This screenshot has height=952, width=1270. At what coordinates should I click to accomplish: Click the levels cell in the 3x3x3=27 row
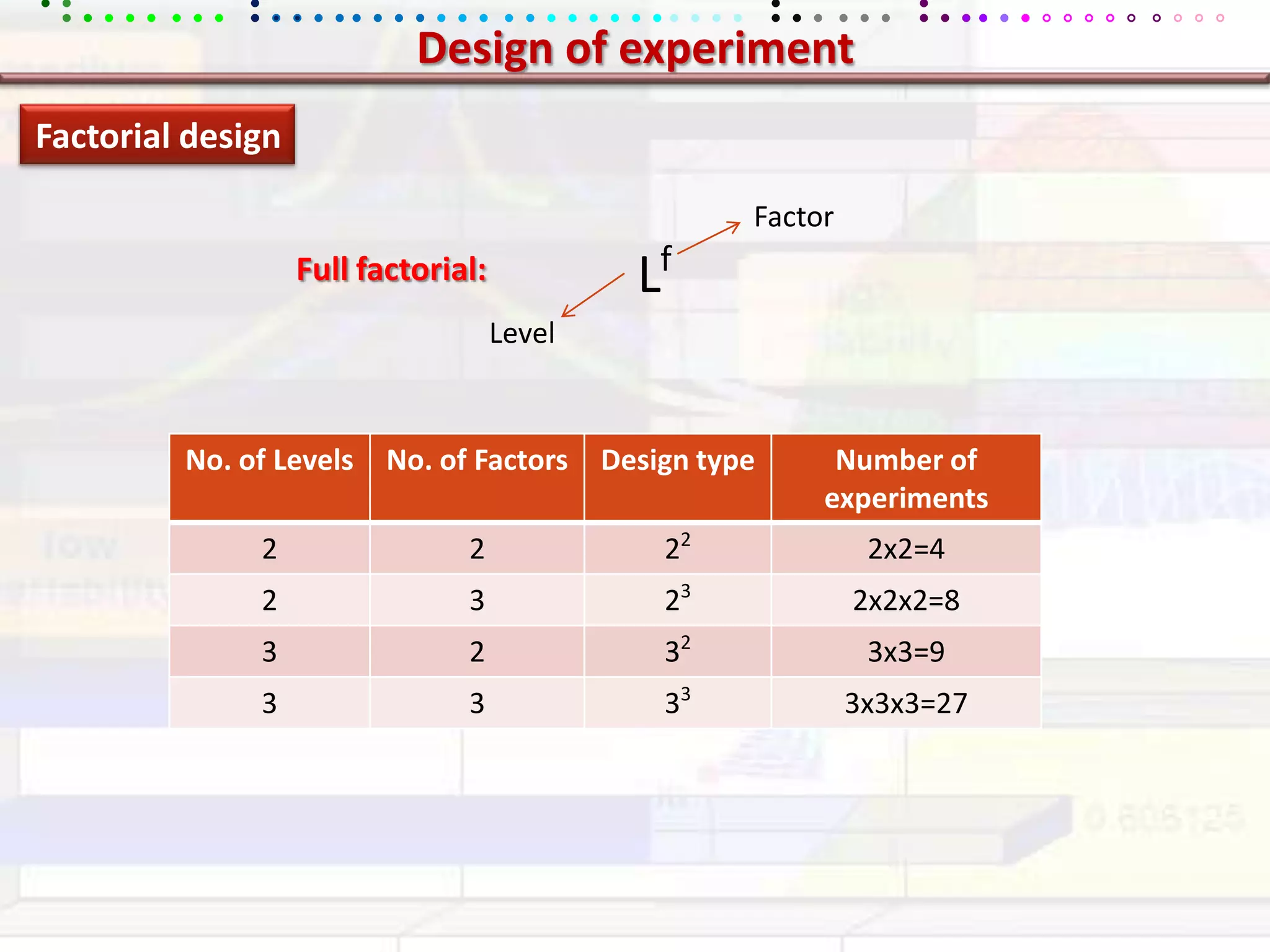click(270, 703)
